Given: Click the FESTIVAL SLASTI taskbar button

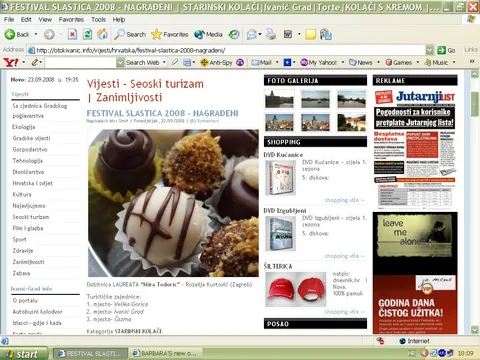Looking at the screenshot, I should [91, 353].
